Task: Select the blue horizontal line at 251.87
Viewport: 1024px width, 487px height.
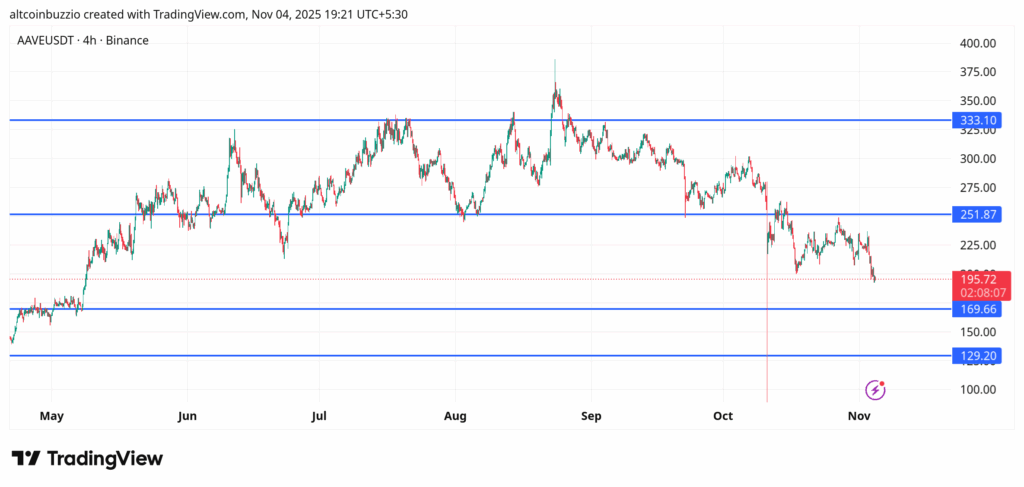Action: [x=400, y=214]
